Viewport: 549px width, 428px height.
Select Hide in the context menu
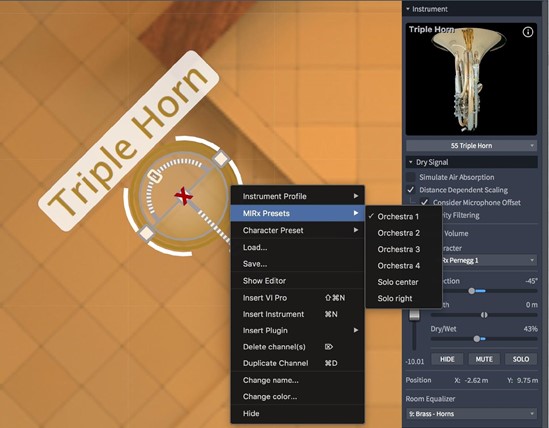tap(298, 413)
